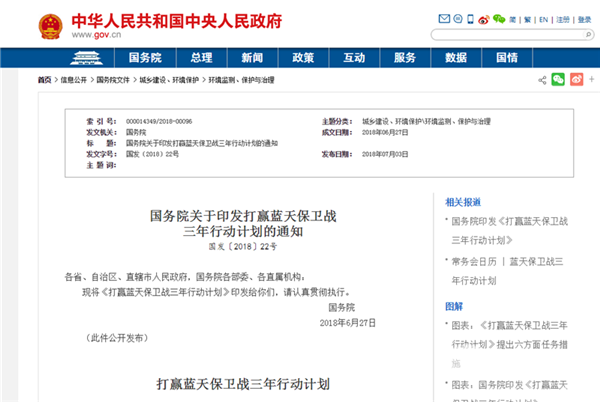Open the 数据 navigation tab
Viewport: 600px width, 402px height.
456,58
